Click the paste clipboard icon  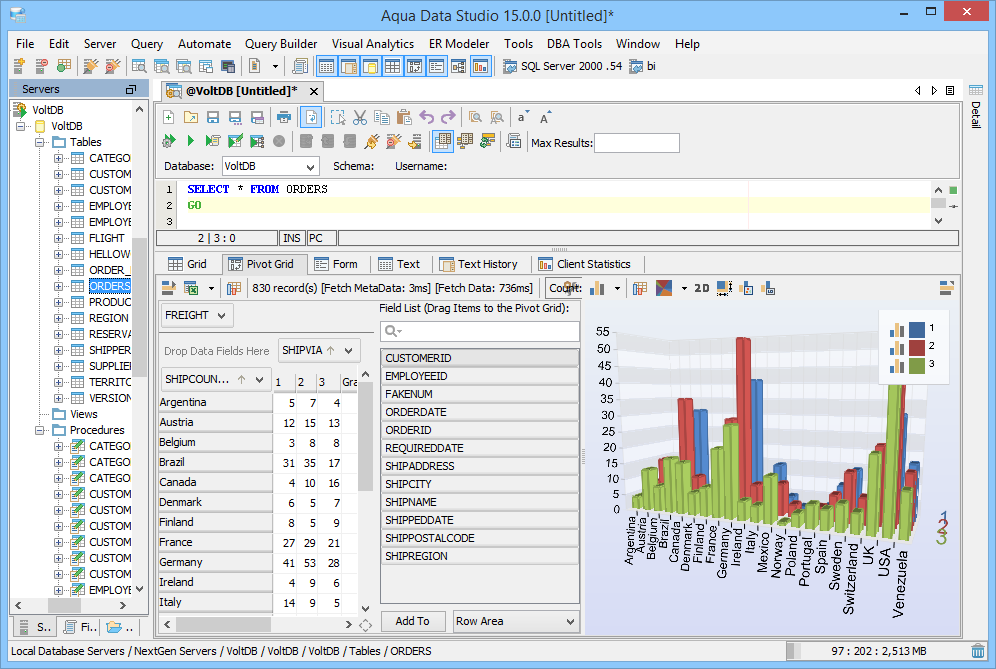(x=404, y=118)
